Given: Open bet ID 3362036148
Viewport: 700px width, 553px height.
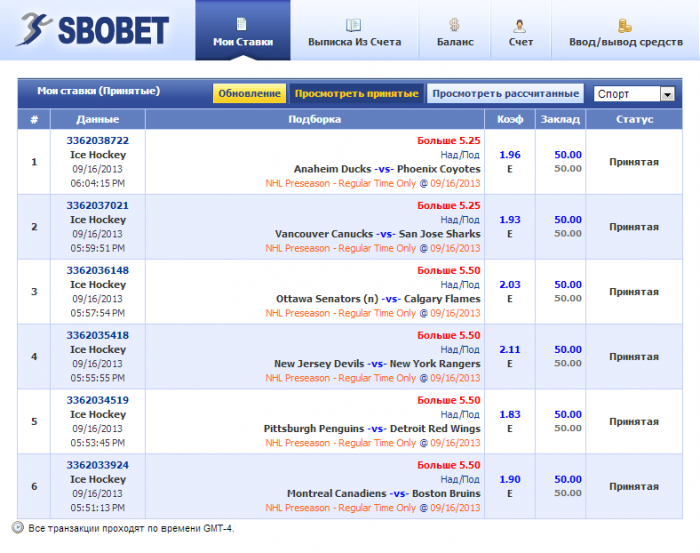Looking at the screenshot, I should pyautogui.click(x=98, y=270).
